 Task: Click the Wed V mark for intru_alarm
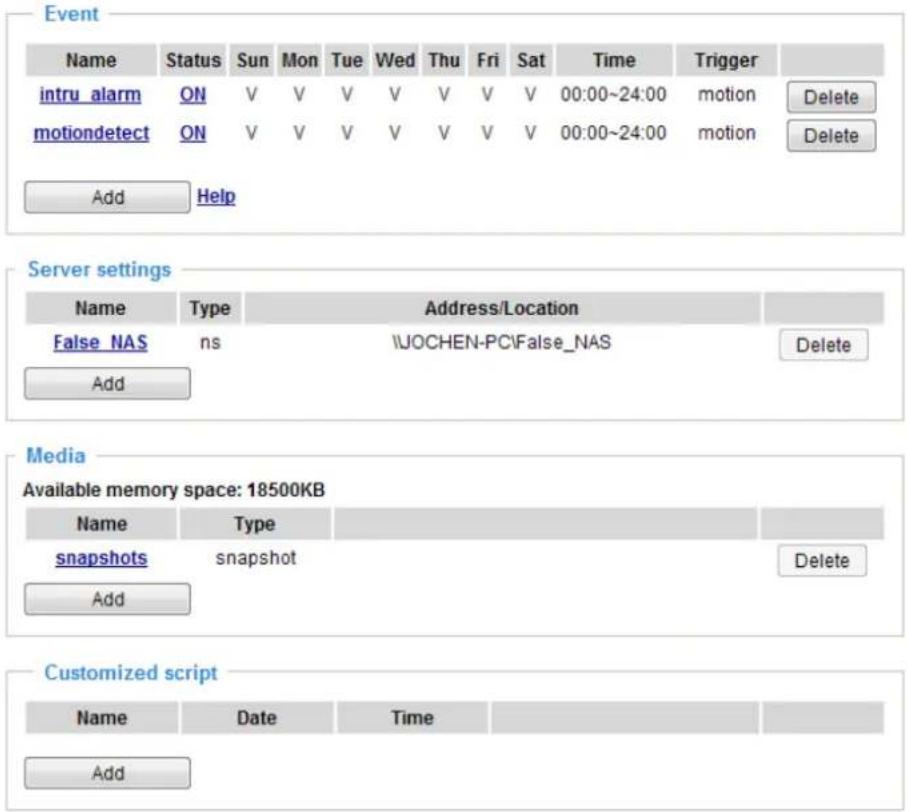click(x=394, y=94)
